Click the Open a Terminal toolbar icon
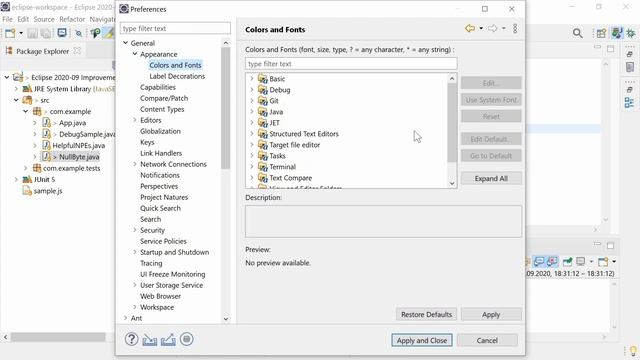 62,33
